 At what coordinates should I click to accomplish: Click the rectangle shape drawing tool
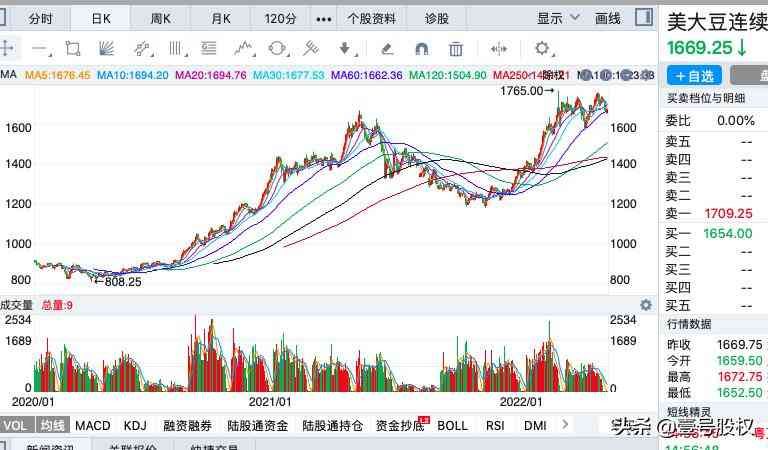click(72, 48)
